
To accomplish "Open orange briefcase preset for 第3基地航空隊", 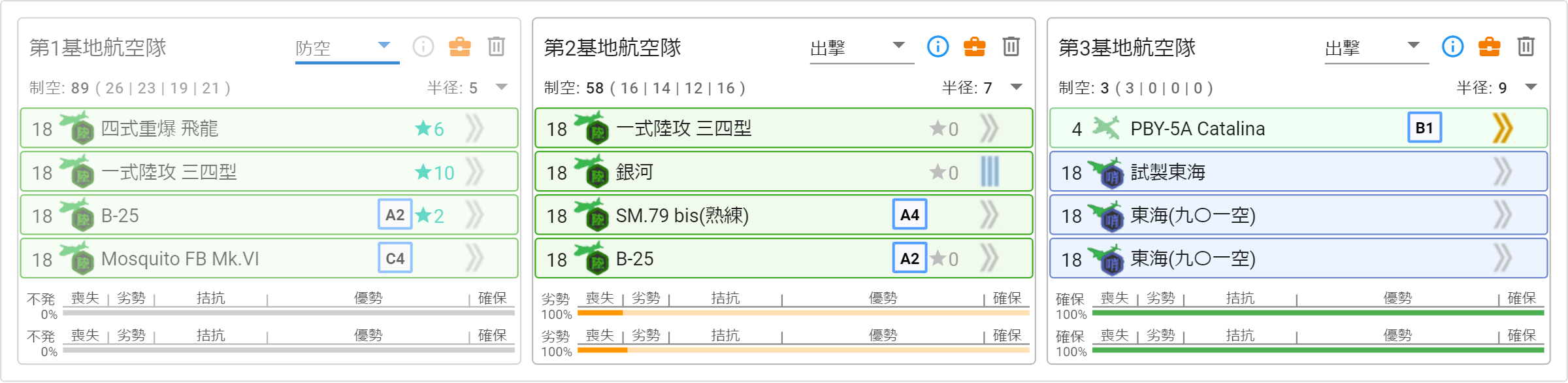I will 1490,46.
